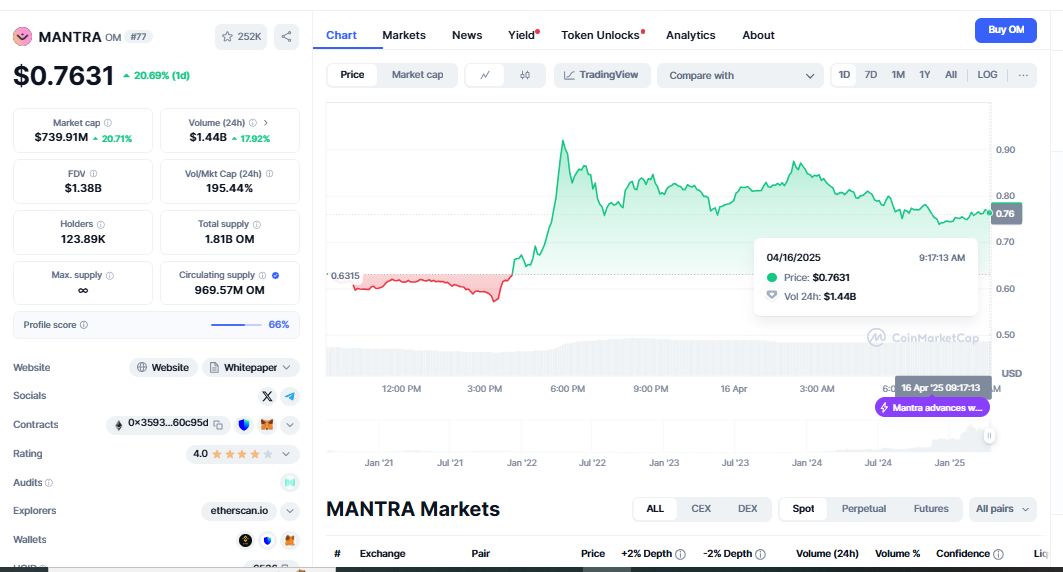
Task: Switch chart to candlestick type
Action: [525, 75]
